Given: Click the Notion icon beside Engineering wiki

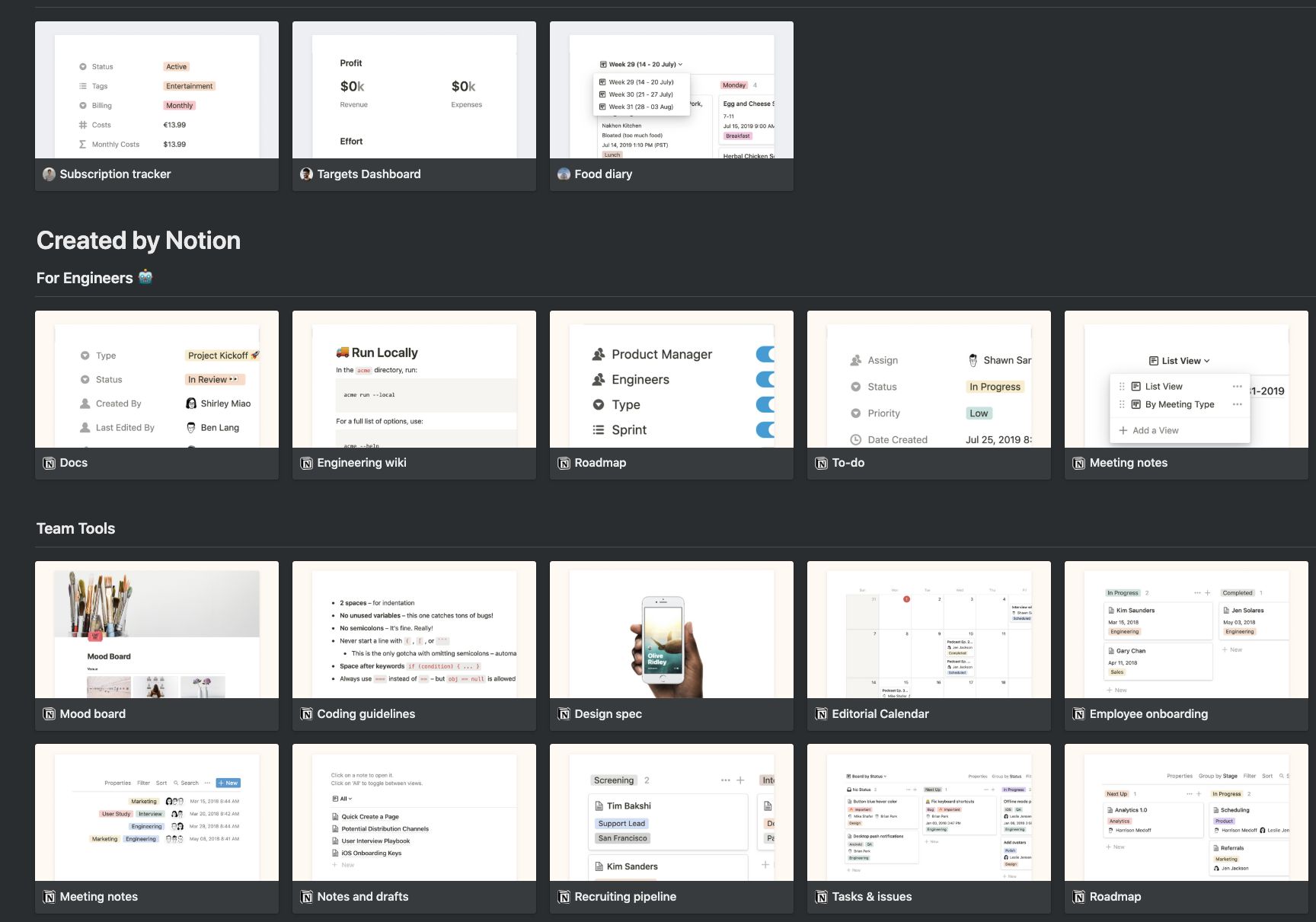Looking at the screenshot, I should [307, 463].
